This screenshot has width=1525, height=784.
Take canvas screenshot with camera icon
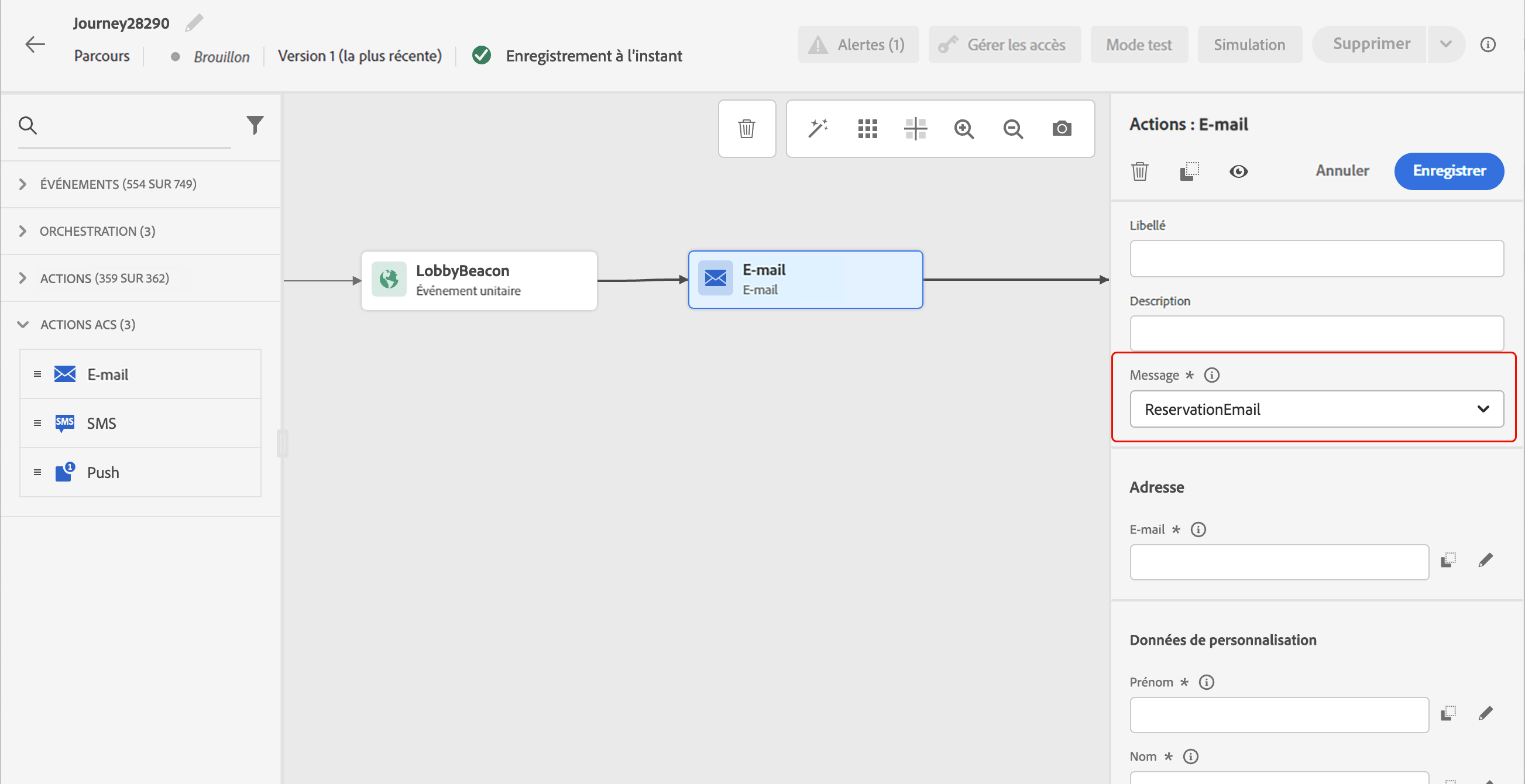[1062, 128]
